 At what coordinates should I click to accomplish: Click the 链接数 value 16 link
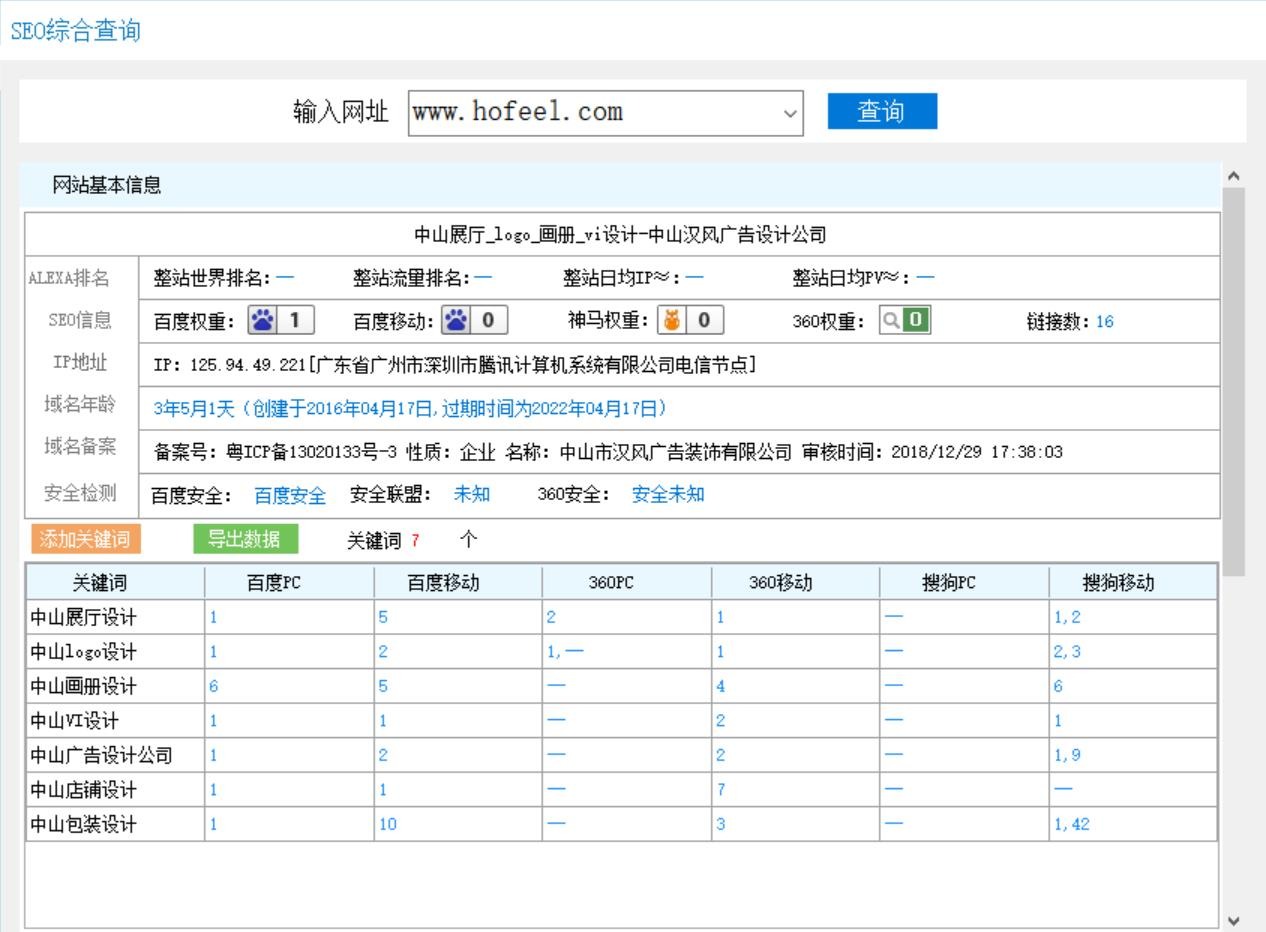tap(1104, 322)
